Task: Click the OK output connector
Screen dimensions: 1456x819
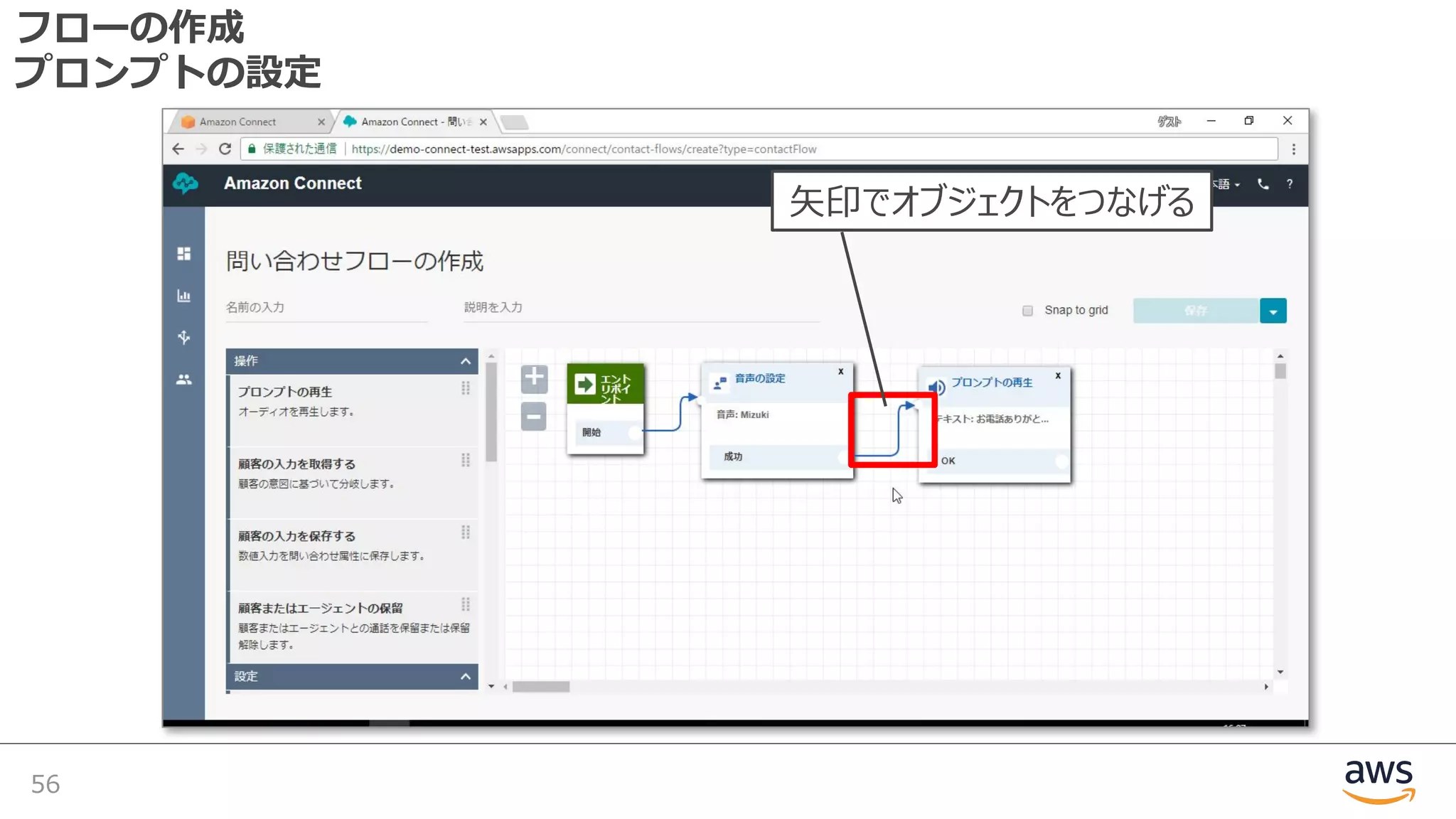Action: coord(1061,461)
